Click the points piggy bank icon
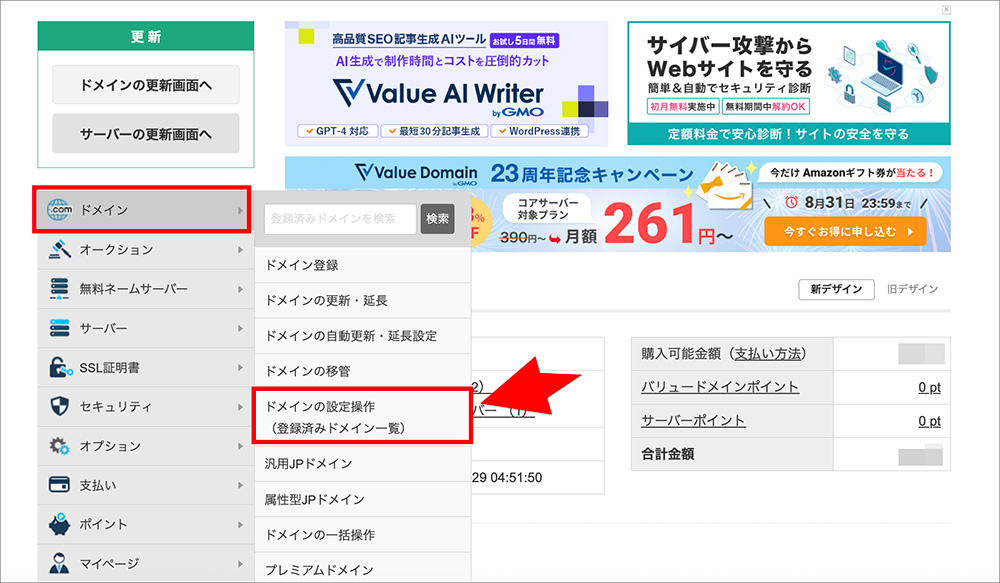Viewport: 1000px width, 583px height. (x=59, y=524)
